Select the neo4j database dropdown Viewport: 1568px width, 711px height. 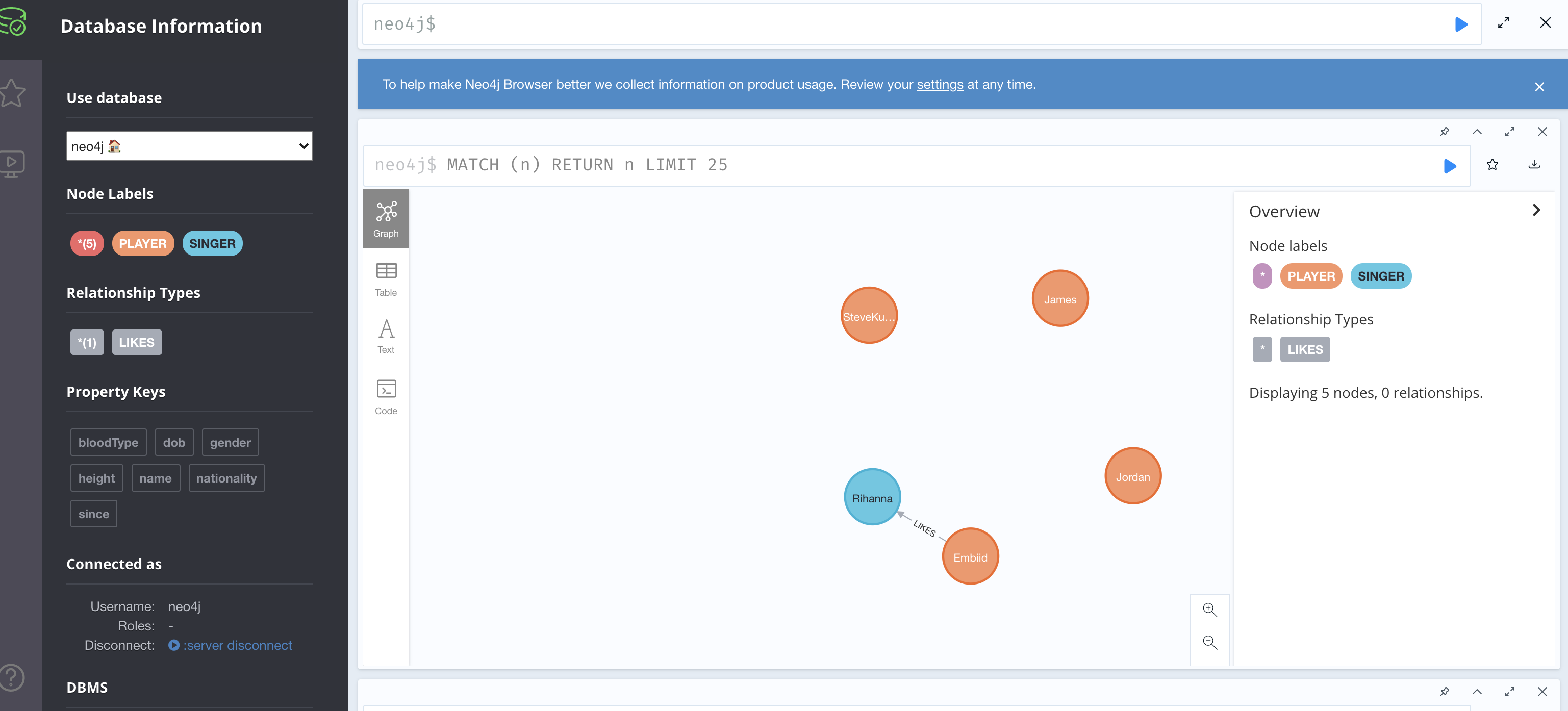(189, 144)
